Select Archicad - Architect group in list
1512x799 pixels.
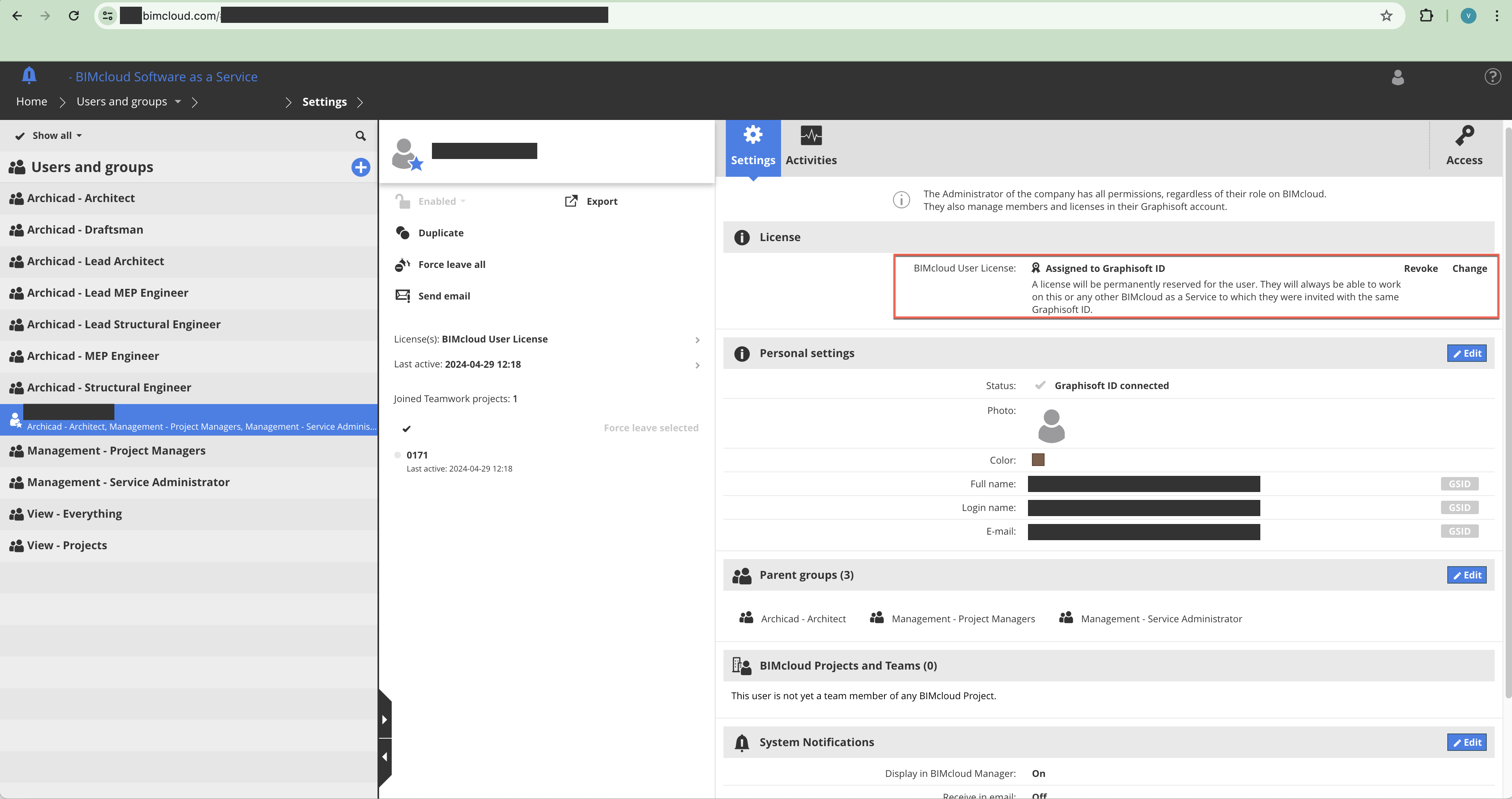click(x=189, y=198)
